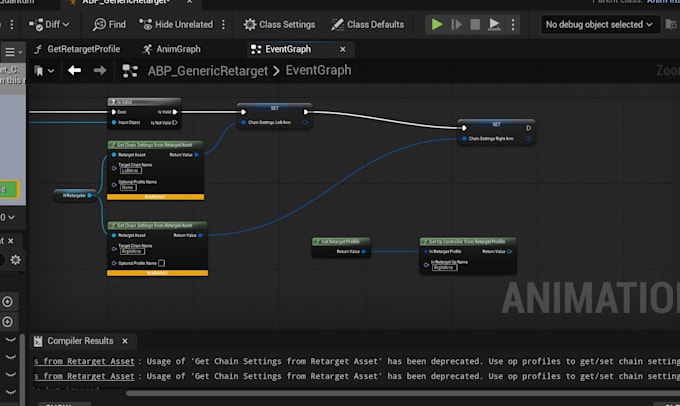The image size is (680, 406).
Task: Switch to the AnimGraph tab
Action: pos(172,49)
